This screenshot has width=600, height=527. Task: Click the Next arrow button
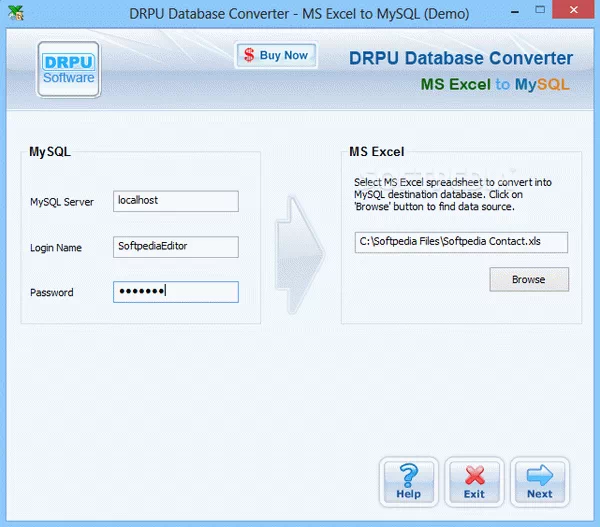(x=540, y=482)
